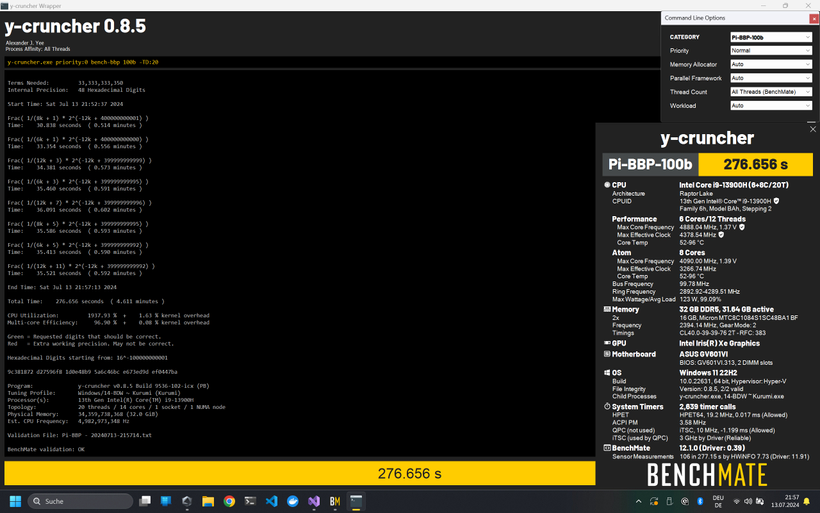Open the Parallel Framework dropdown
The height and width of the screenshot is (513, 820).
(x=771, y=78)
